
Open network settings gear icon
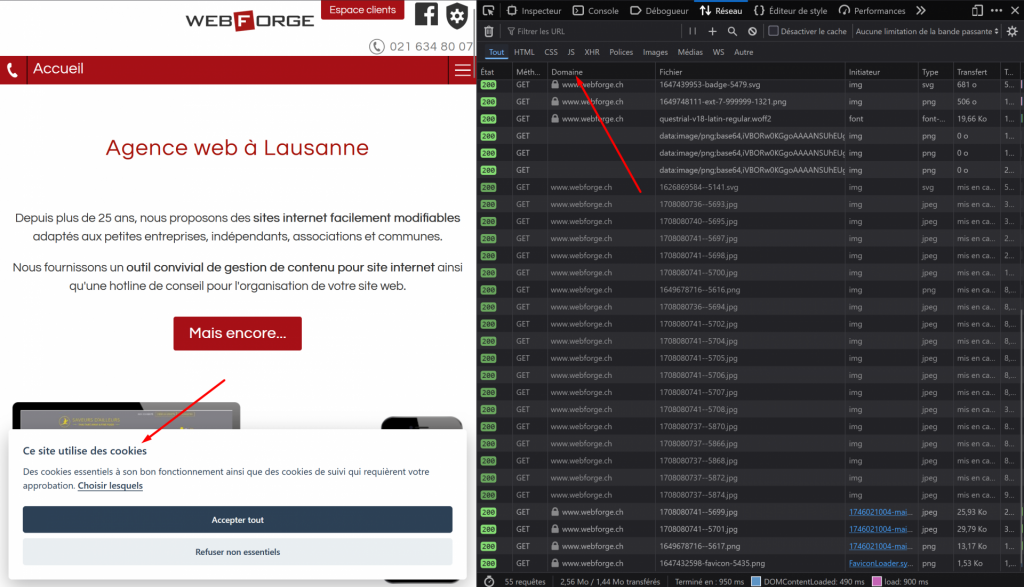[1012, 32]
